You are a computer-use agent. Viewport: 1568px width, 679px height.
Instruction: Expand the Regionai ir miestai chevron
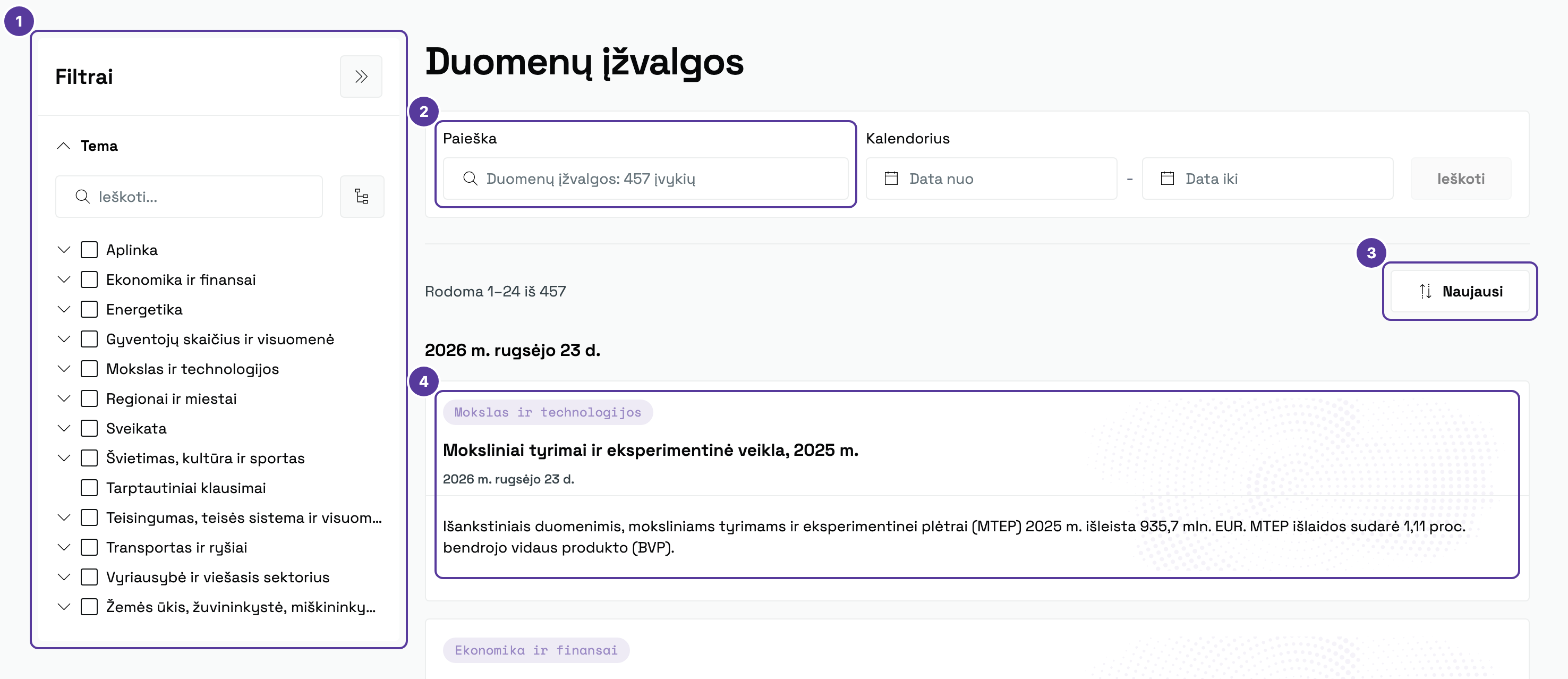[x=64, y=399]
